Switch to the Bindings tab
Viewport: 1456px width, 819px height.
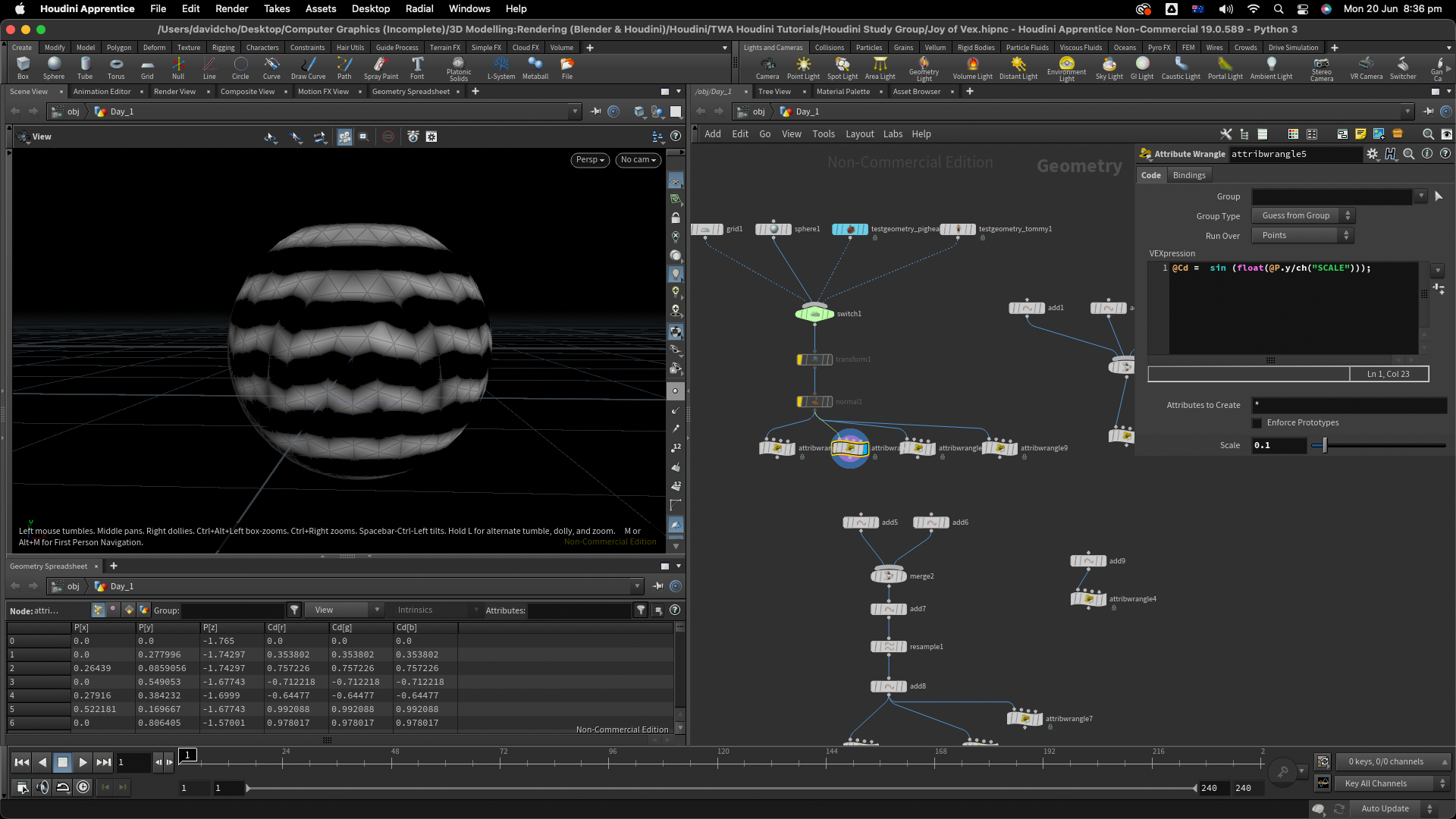[x=1188, y=175]
